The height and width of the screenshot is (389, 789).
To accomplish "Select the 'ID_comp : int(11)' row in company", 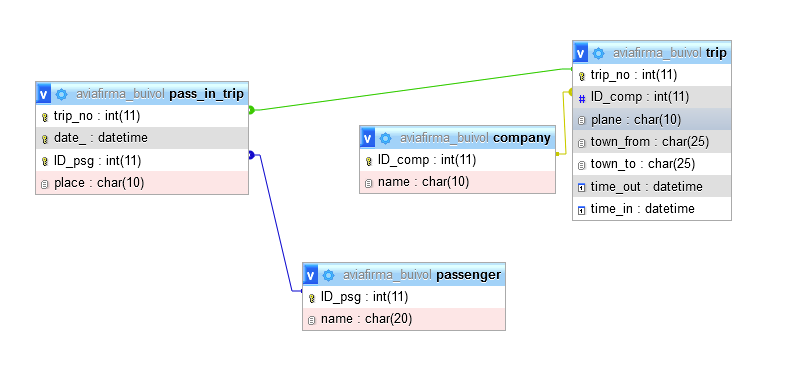I will pyautogui.click(x=457, y=160).
